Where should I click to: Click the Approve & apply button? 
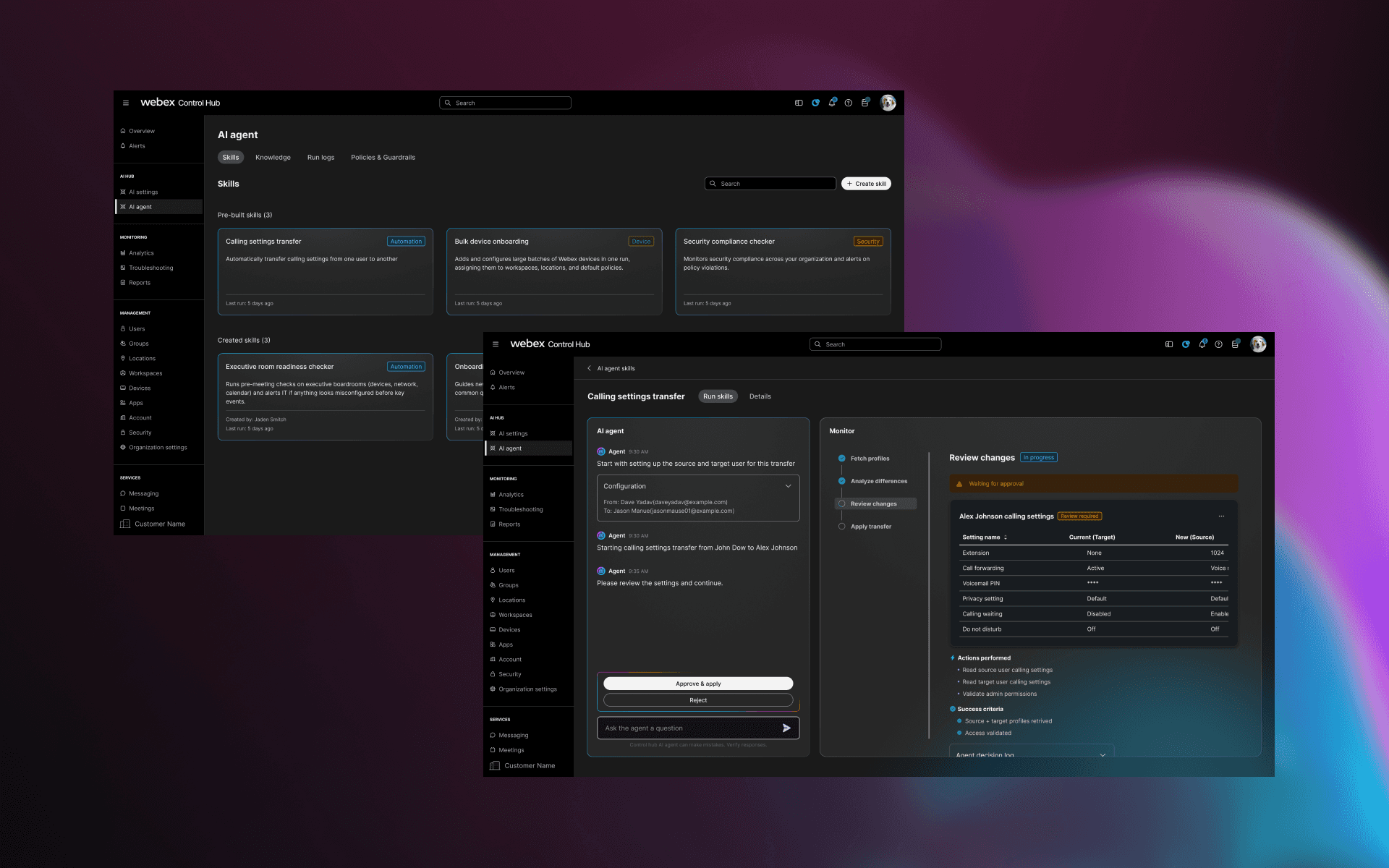[697, 684]
